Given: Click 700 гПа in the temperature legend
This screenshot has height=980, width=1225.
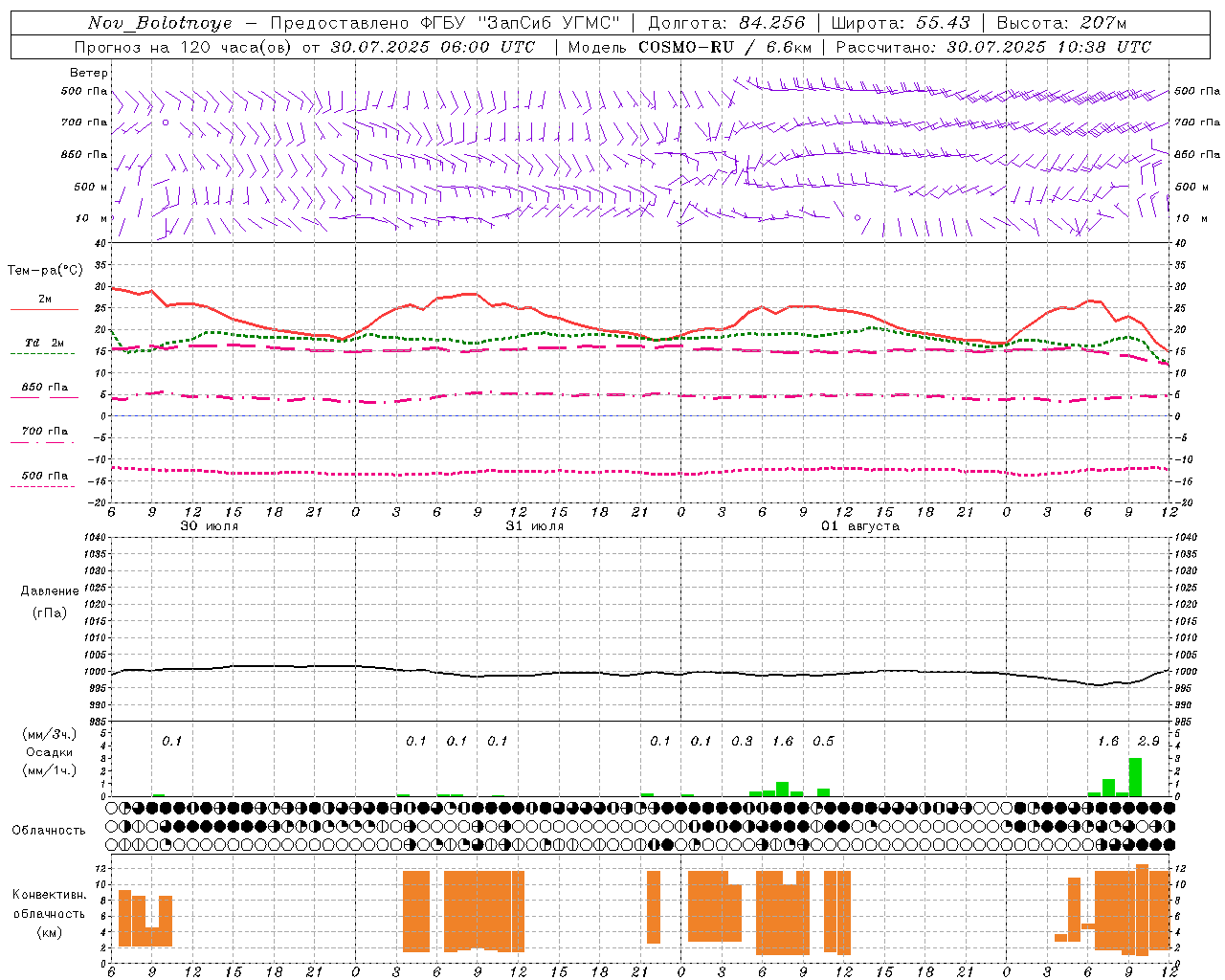Looking at the screenshot, I should click(x=44, y=434).
